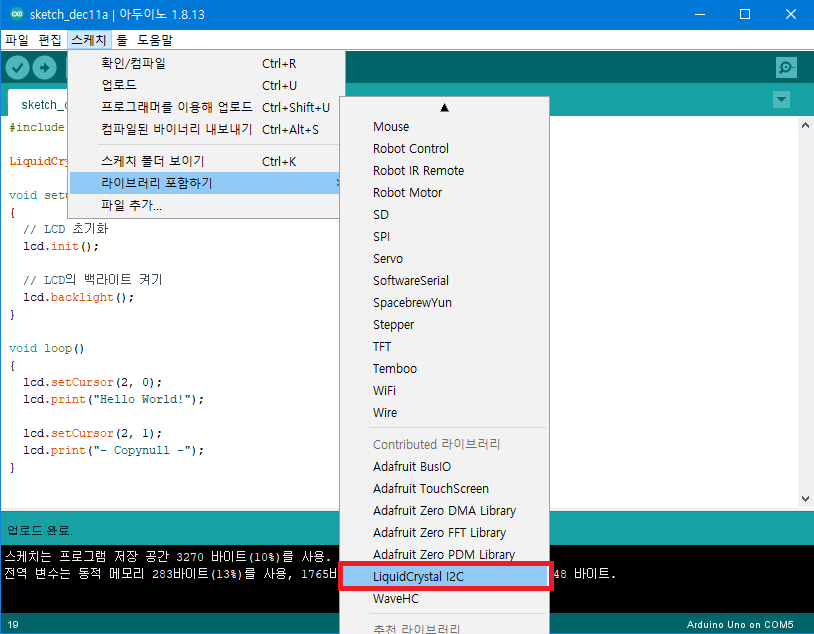Click the Upload arrow toolbar button

45,68
